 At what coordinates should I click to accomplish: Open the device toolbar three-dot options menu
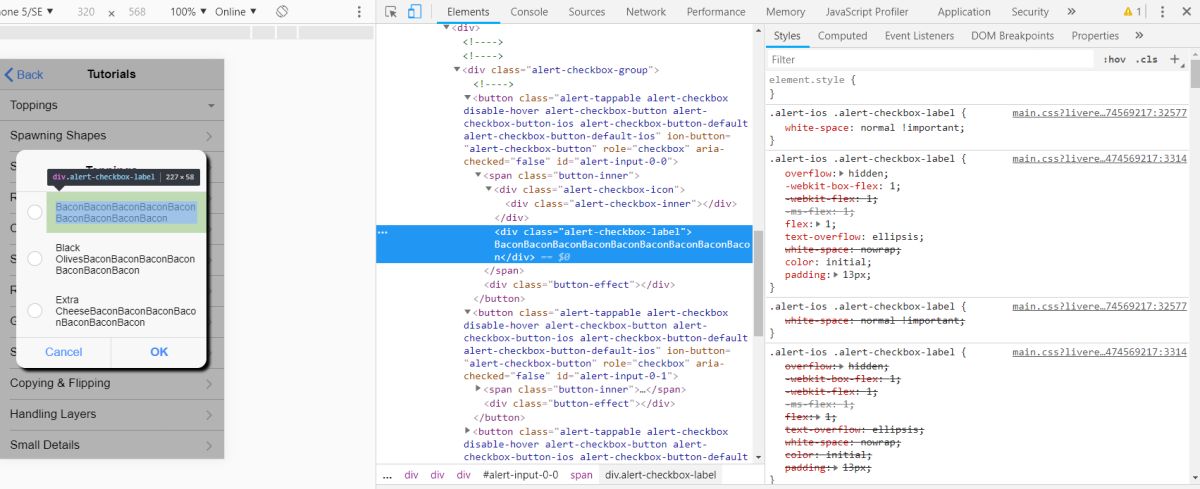coord(360,12)
